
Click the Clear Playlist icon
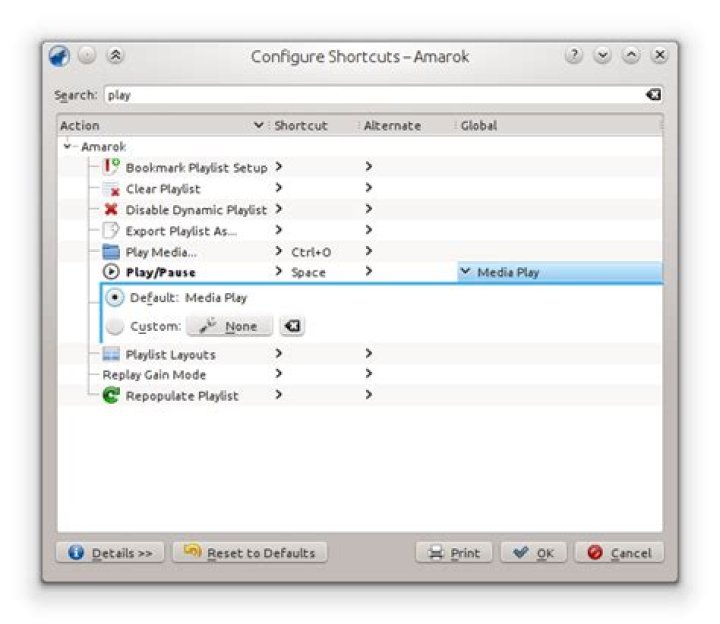click(x=111, y=189)
